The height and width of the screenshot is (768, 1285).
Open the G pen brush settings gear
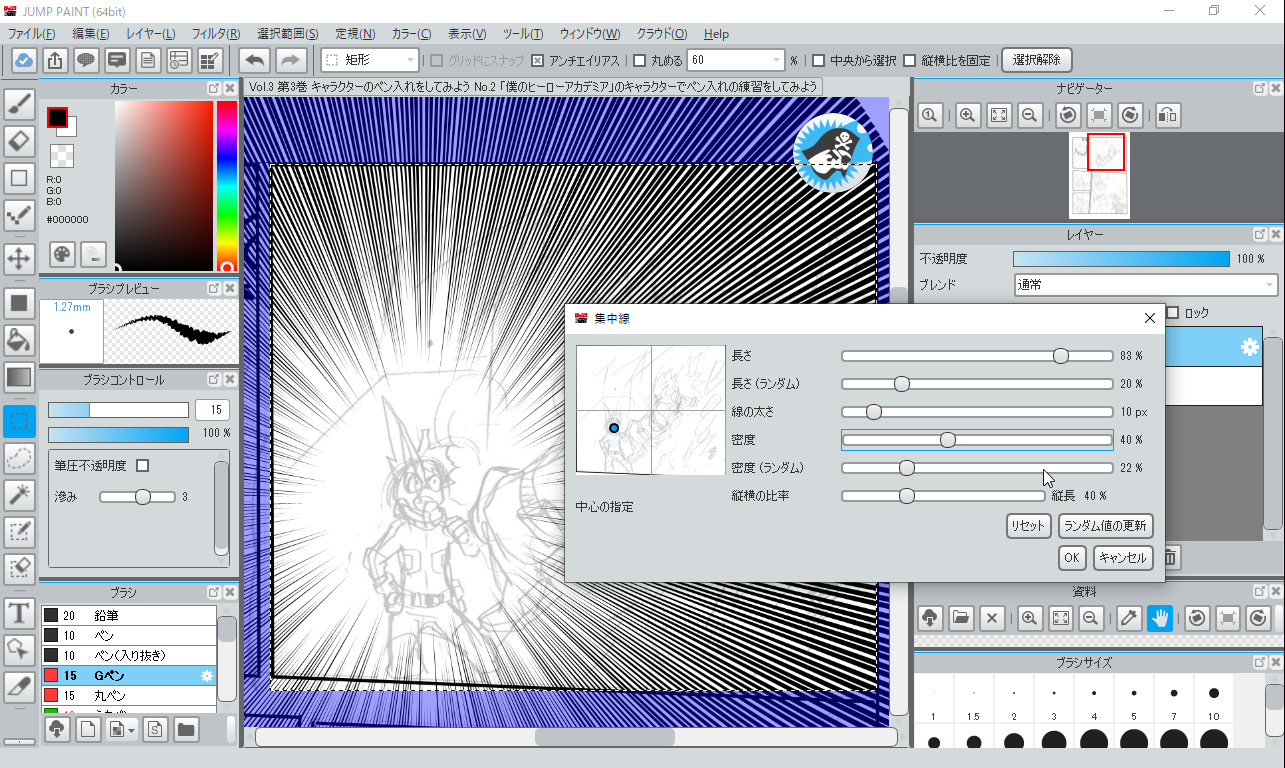point(207,676)
